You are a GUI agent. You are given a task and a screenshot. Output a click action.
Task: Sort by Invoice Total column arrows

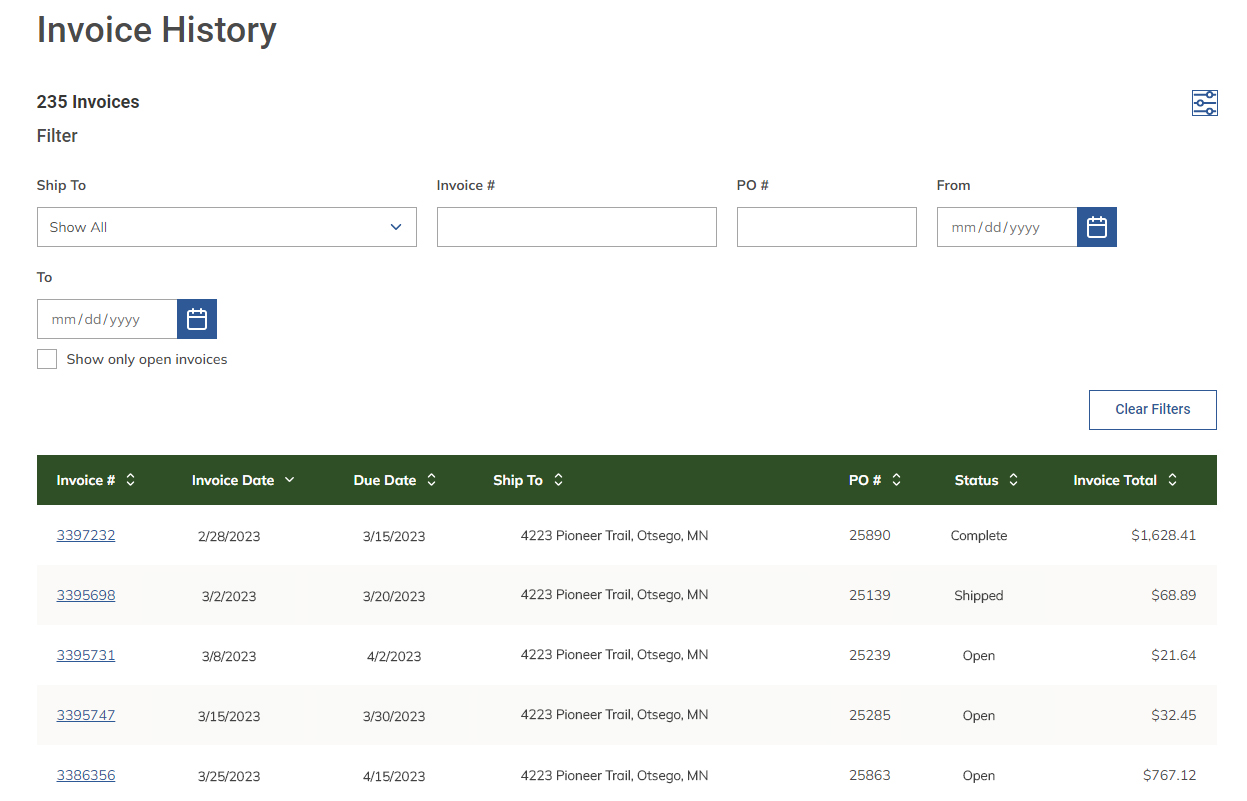(1172, 480)
